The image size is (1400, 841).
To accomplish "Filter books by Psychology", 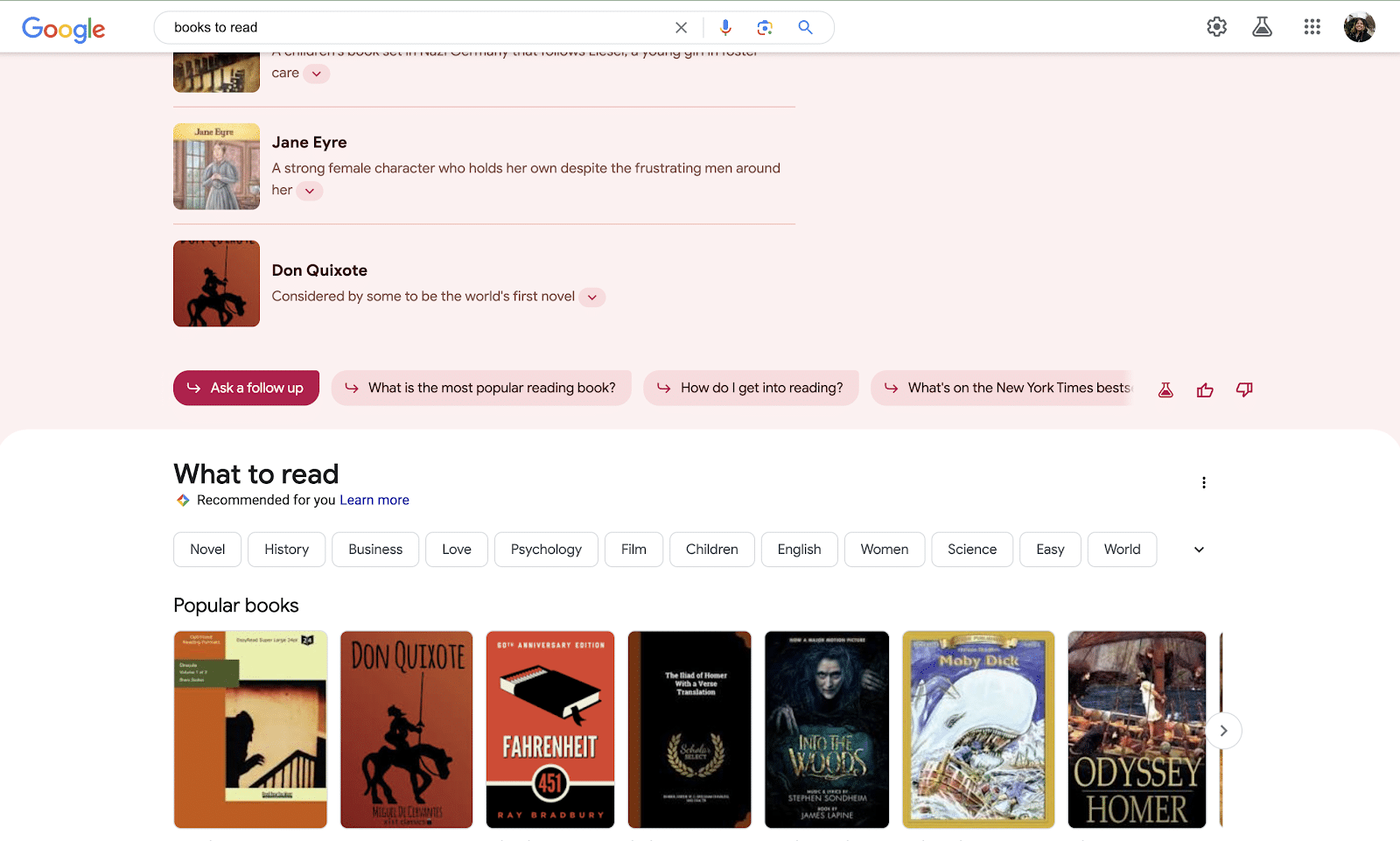I will click(546, 550).
